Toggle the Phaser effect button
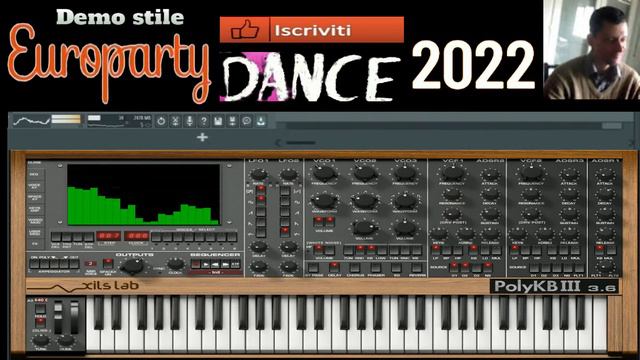The width and height of the screenshot is (640, 360). click(x=376, y=267)
